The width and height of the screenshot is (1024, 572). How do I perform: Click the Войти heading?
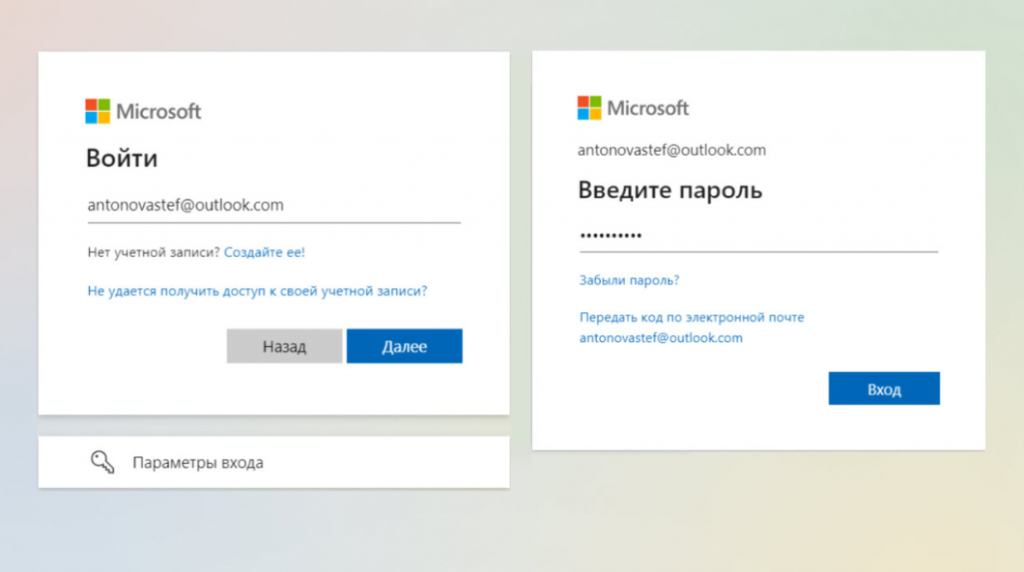[122, 159]
